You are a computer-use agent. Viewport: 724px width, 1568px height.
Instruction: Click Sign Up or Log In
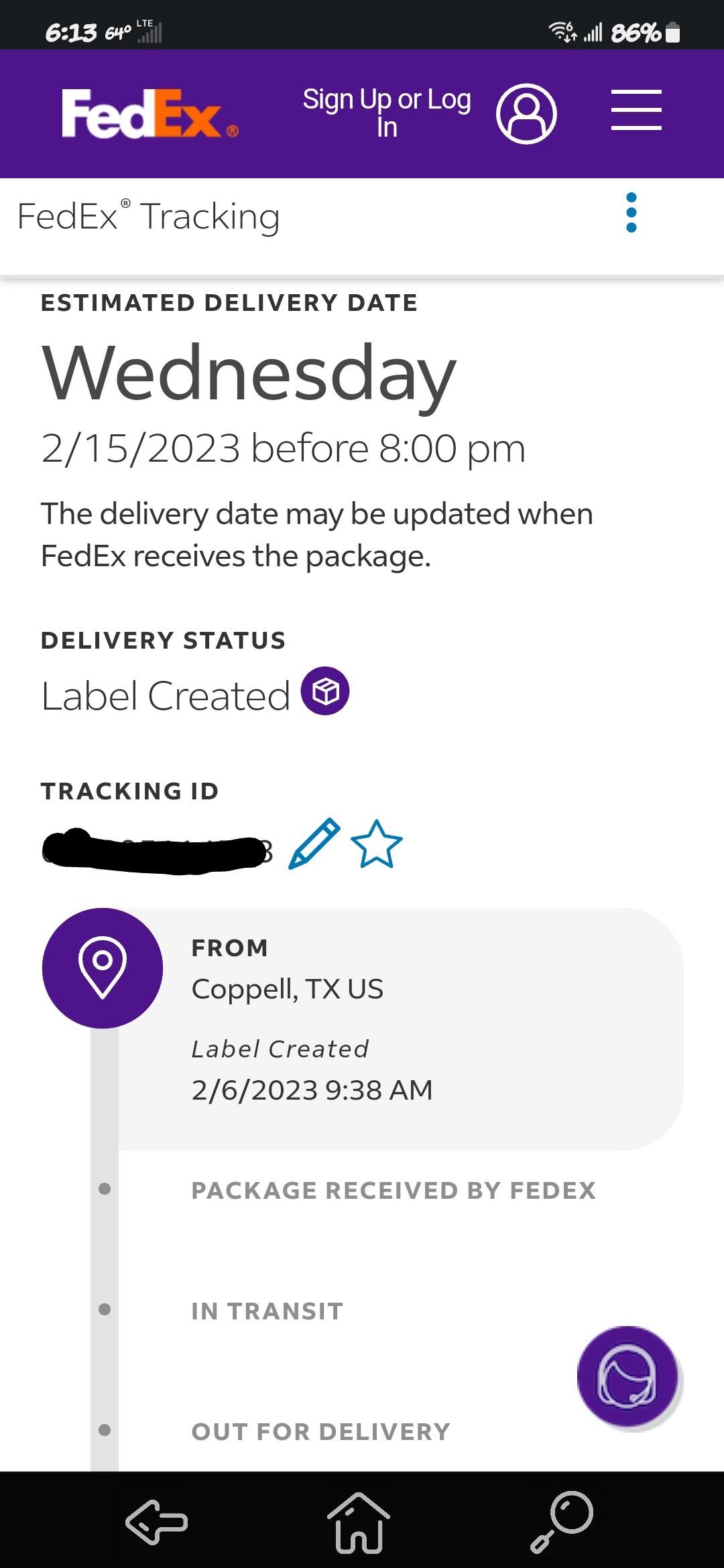[x=387, y=113]
